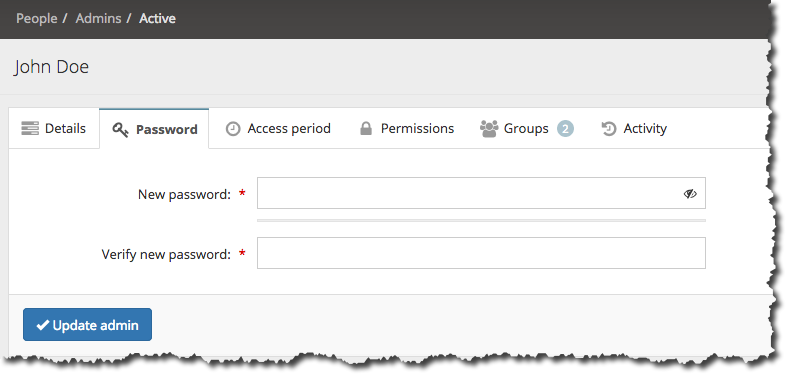Image resolution: width=787 pixels, height=374 pixels.
Task: Click the checkmark icon on Update admin
Action: (43, 325)
